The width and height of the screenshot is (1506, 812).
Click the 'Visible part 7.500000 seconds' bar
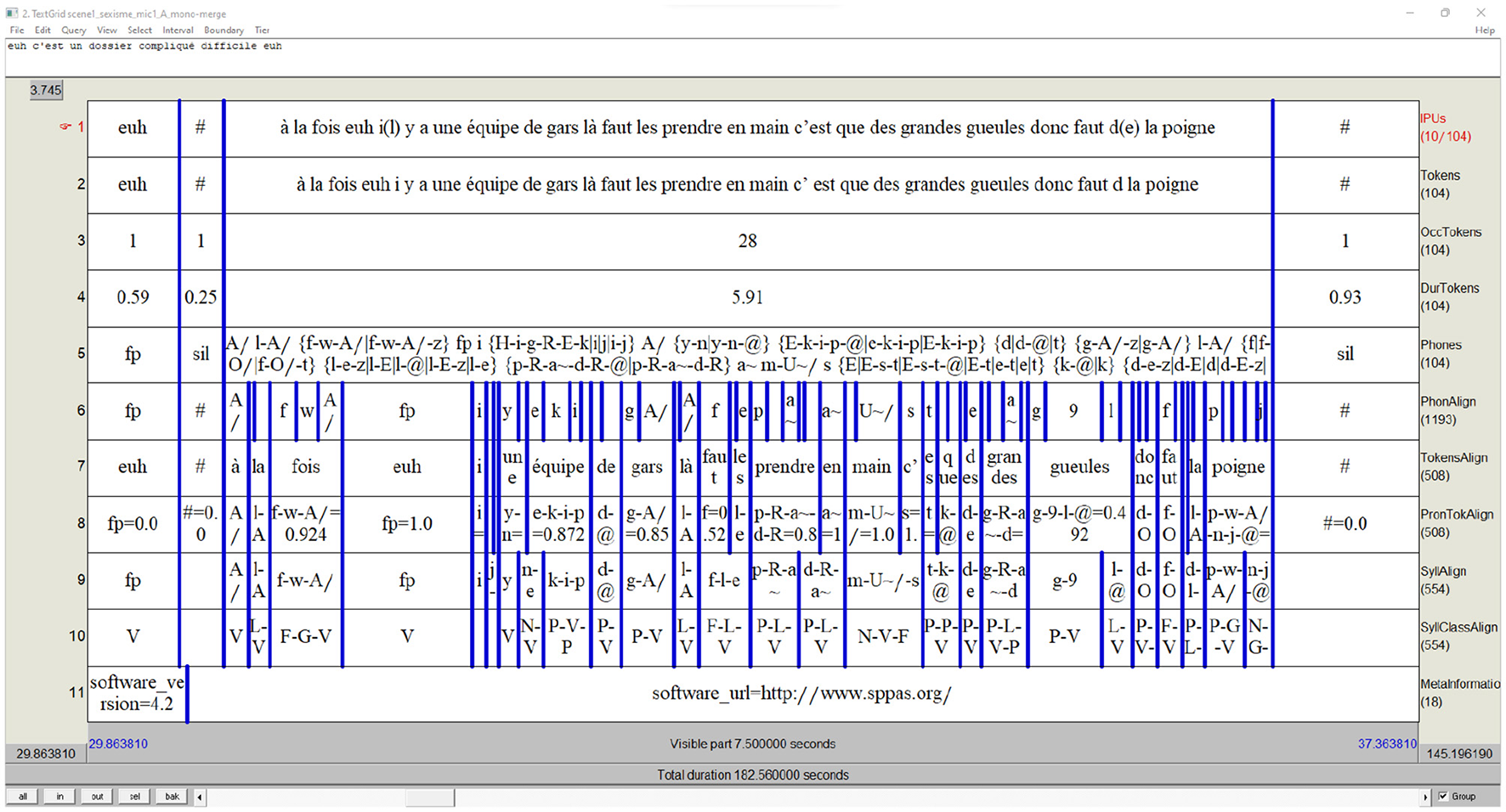(751, 743)
